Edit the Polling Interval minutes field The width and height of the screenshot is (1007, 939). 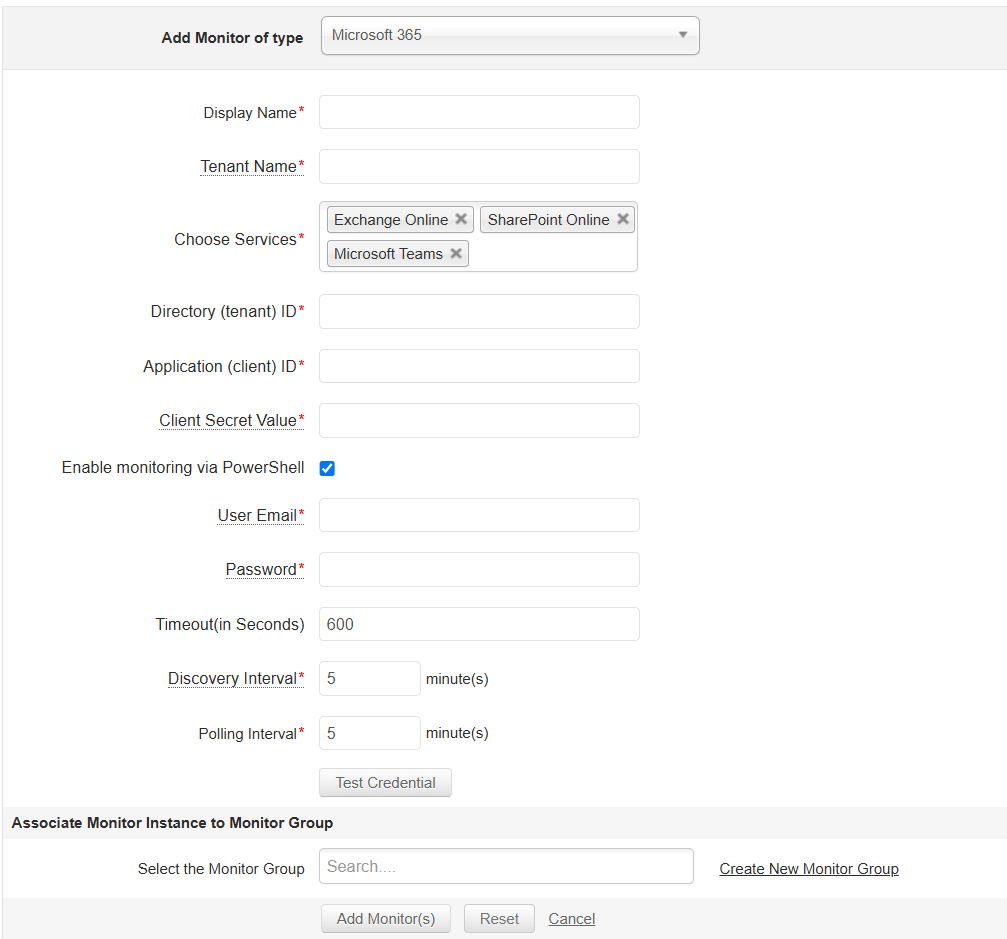369,733
